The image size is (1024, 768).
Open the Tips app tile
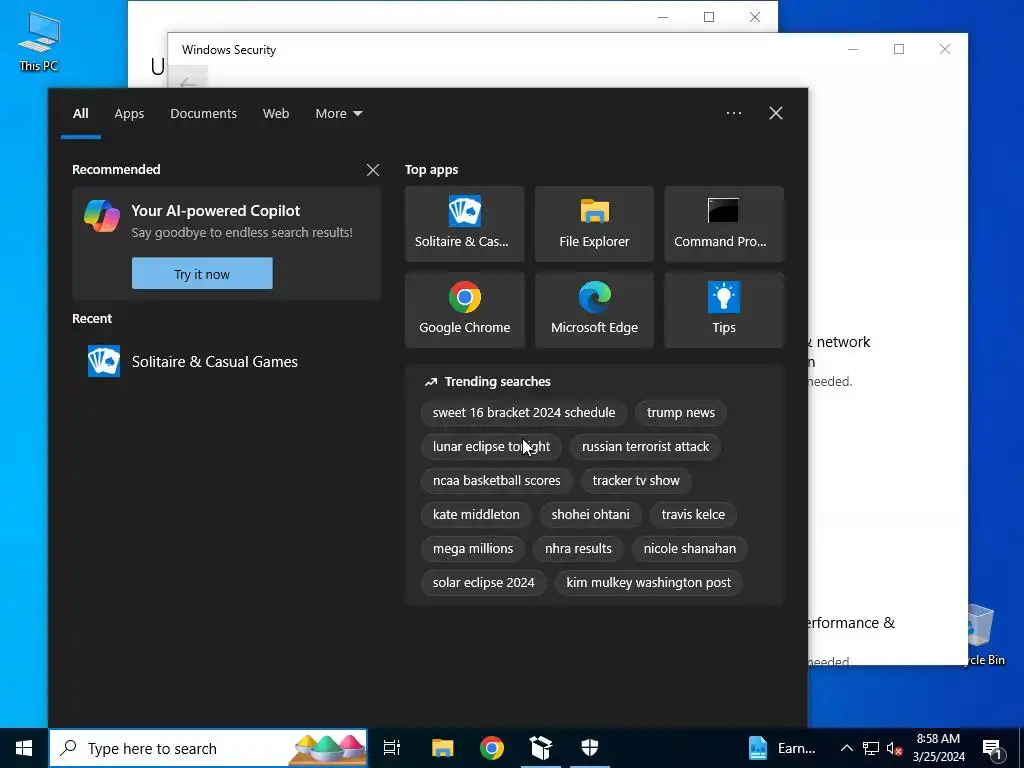tap(724, 310)
